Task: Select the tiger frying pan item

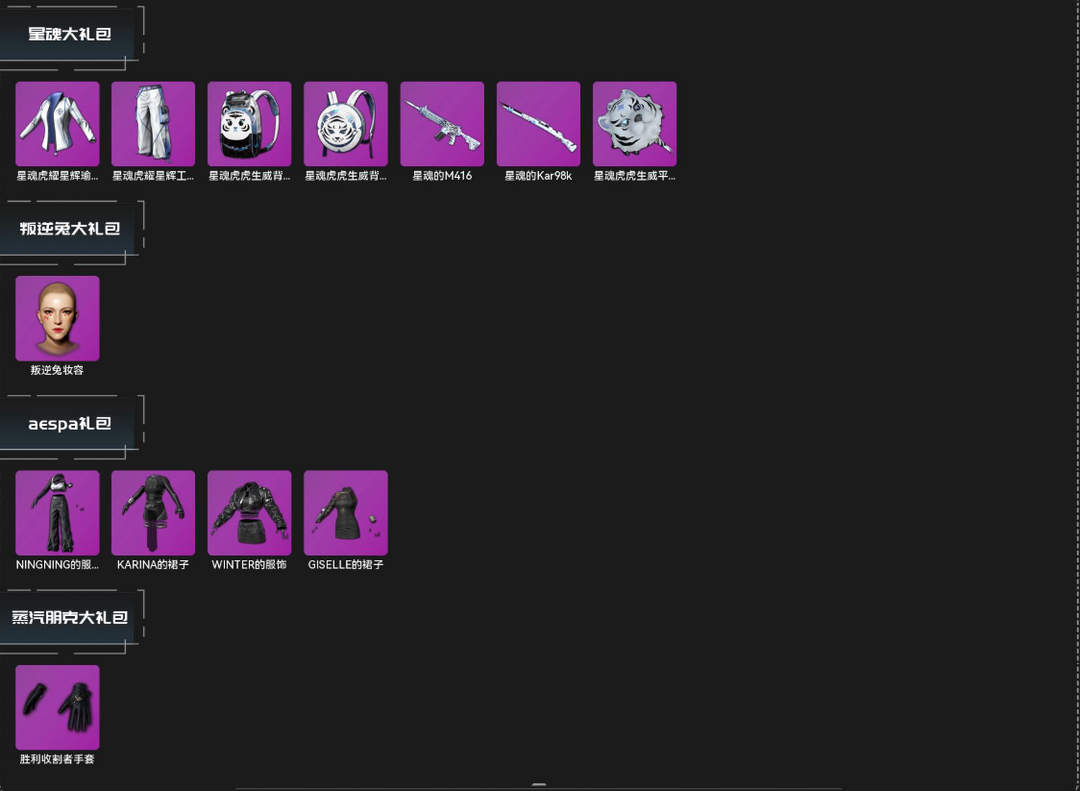Action: click(634, 124)
